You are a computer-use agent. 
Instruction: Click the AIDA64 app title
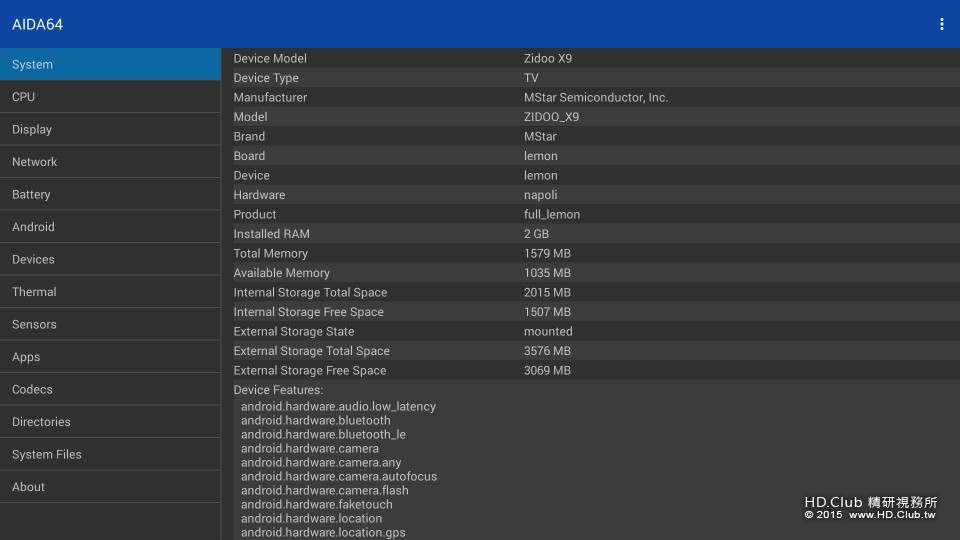coord(37,24)
